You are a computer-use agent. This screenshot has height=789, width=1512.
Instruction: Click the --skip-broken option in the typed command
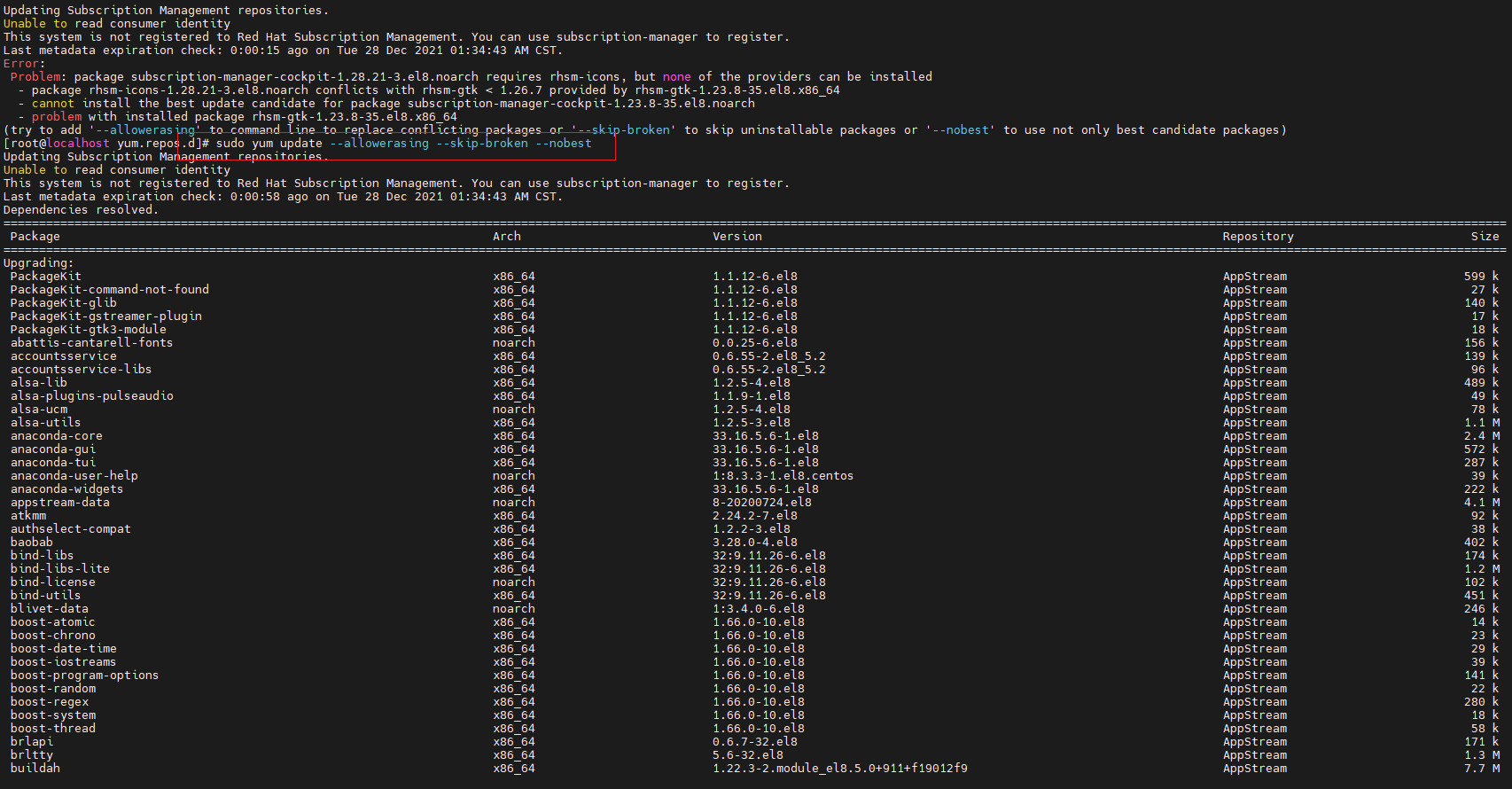pyautogui.click(x=482, y=144)
